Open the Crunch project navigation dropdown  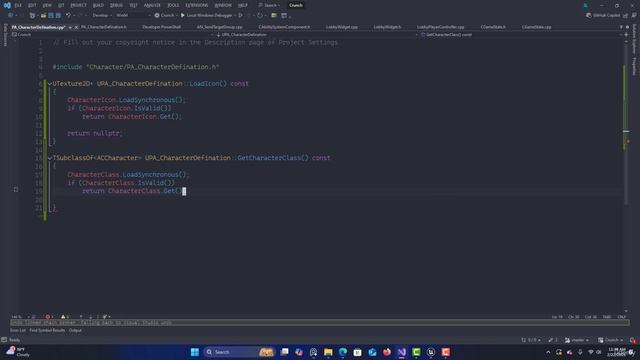(x=112, y=35)
